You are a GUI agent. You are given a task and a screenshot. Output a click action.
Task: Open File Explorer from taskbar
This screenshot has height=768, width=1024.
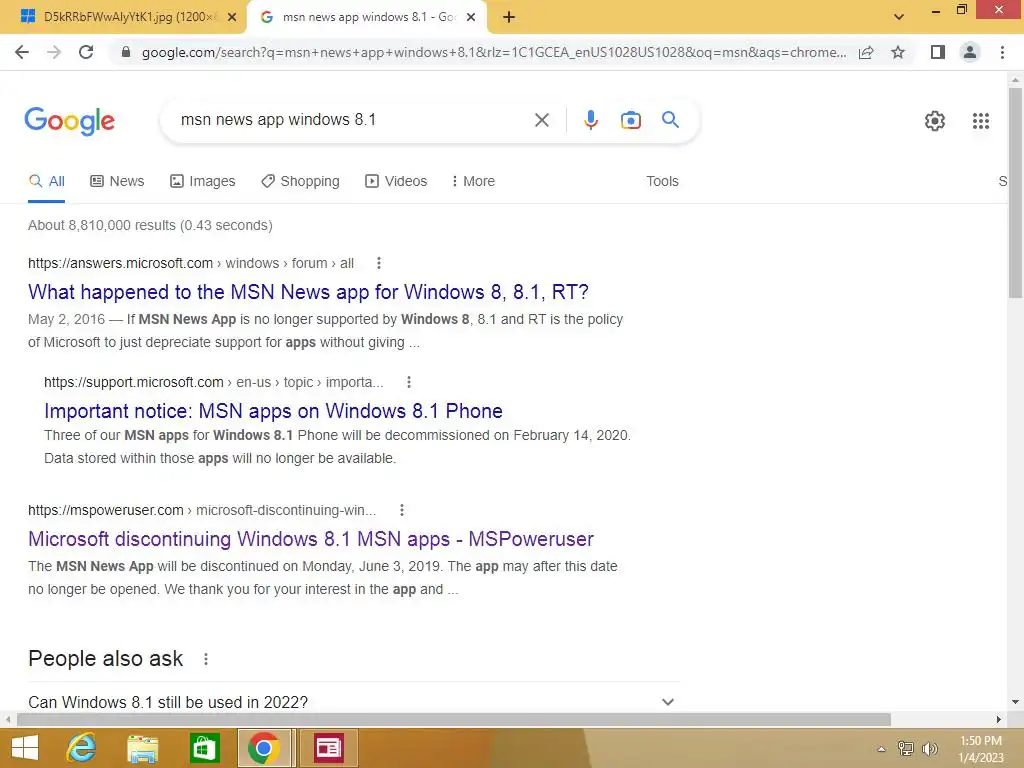(142, 748)
